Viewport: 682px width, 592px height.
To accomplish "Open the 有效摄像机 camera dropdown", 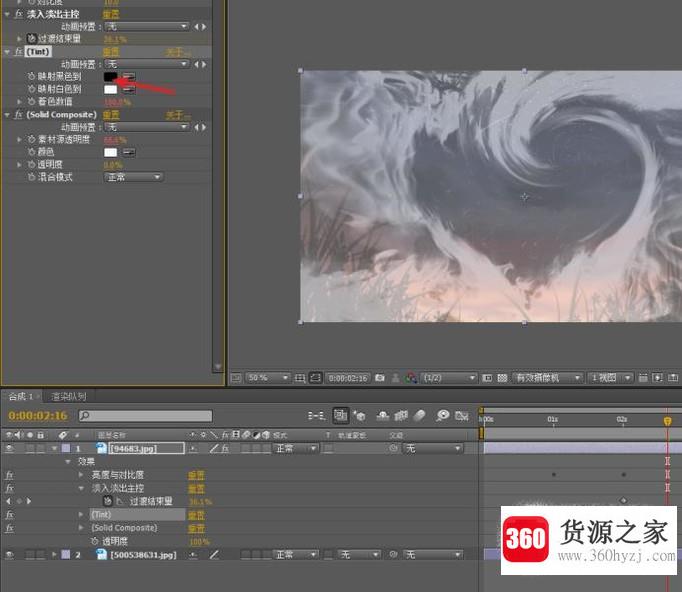I will (x=547, y=378).
